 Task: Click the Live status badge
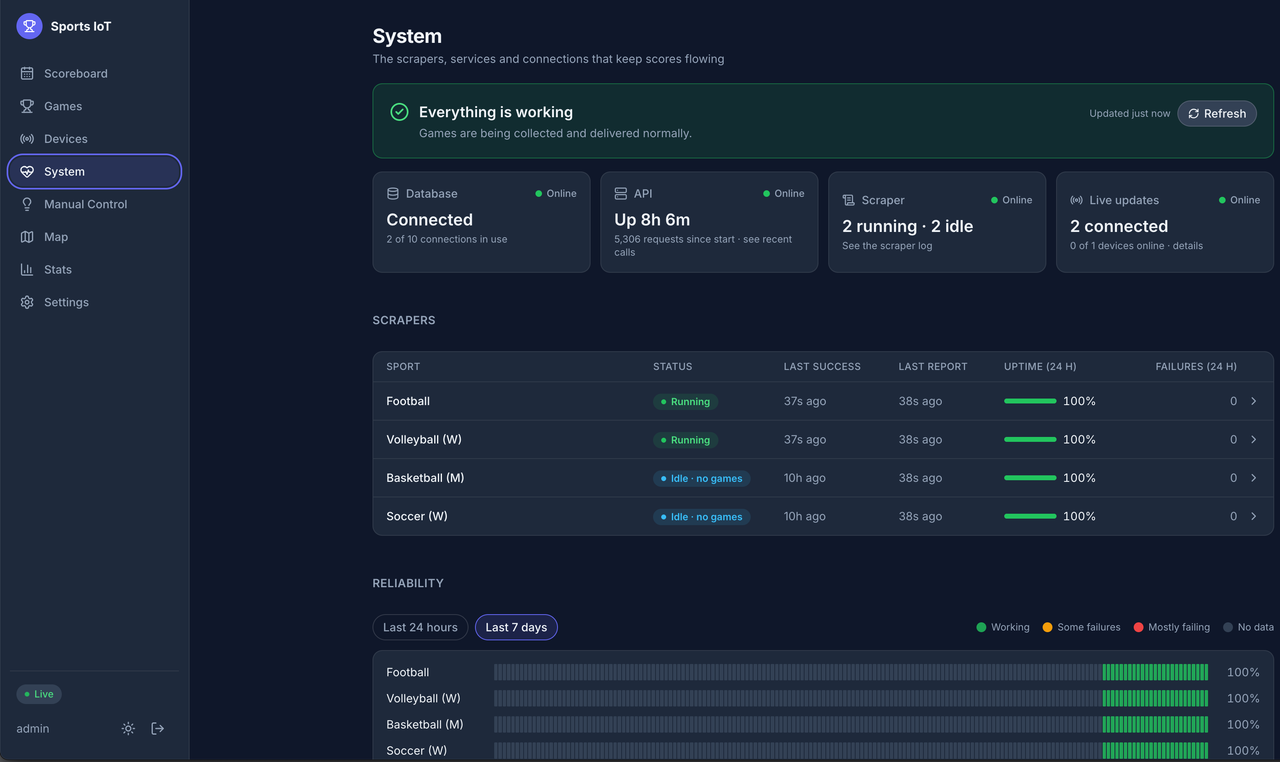coord(39,694)
